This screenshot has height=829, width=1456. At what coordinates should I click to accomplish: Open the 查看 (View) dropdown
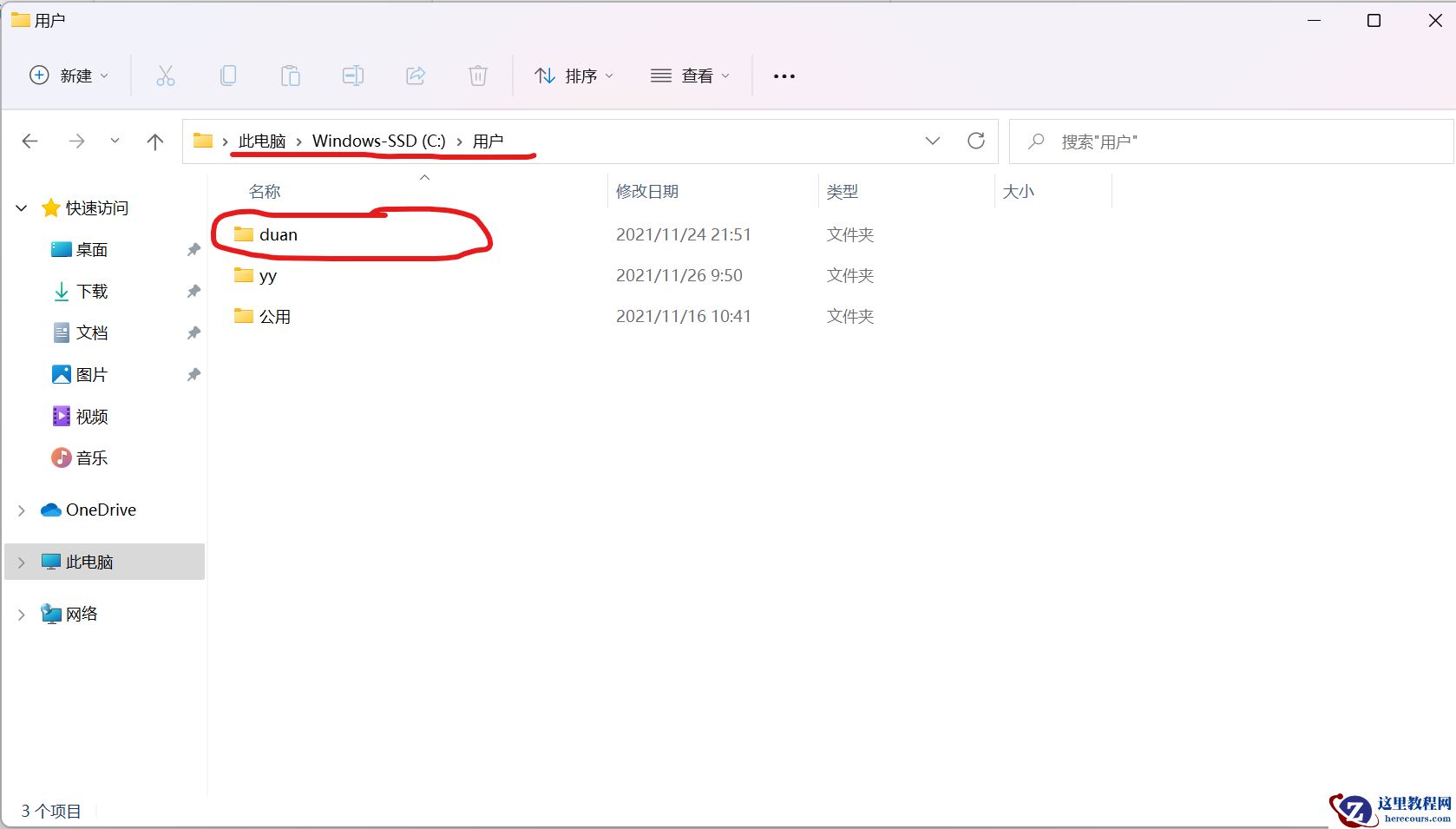point(689,76)
